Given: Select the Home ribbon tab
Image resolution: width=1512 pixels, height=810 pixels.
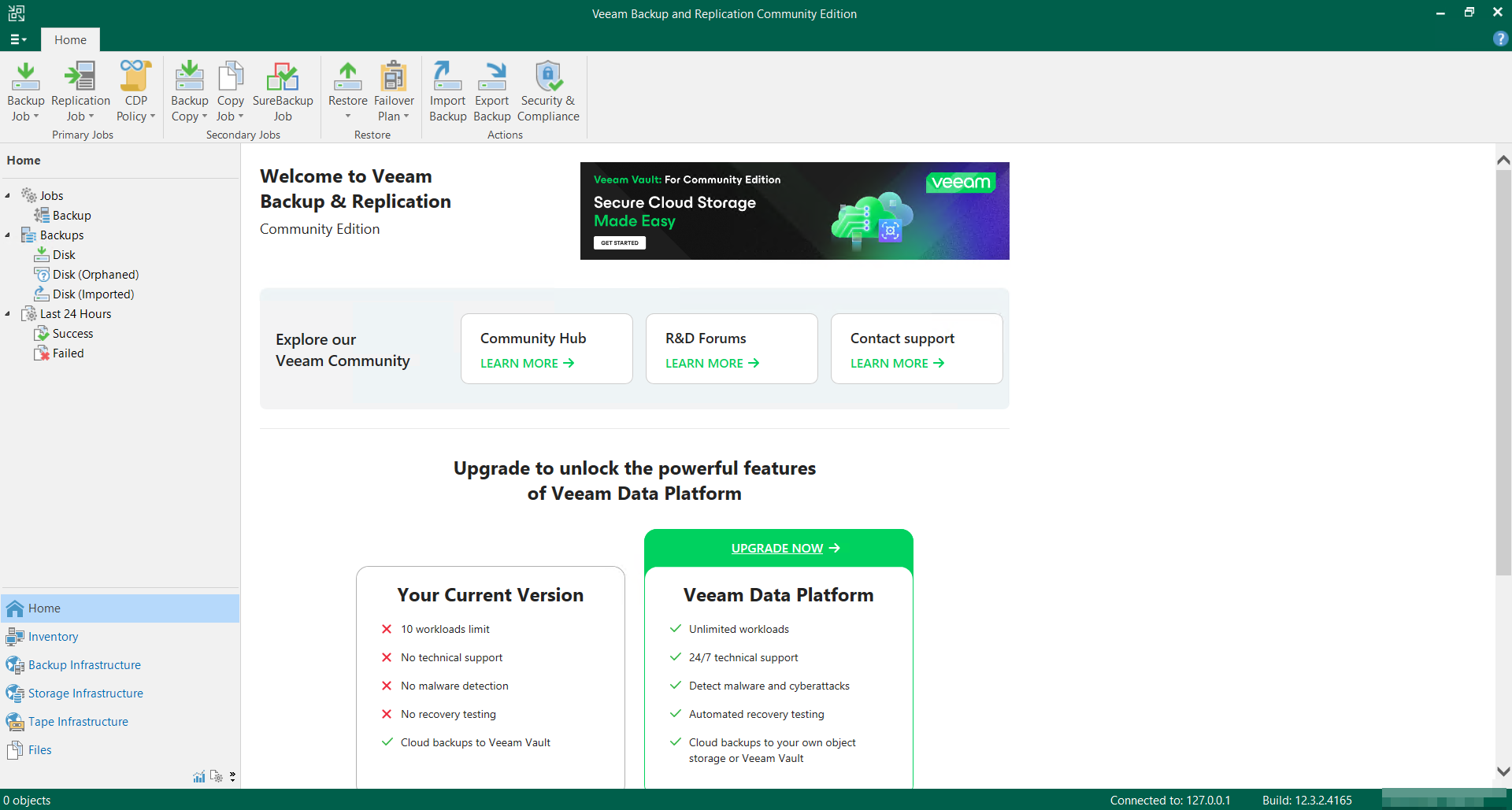Looking at the screenshot, I should [x=70, y=39].
